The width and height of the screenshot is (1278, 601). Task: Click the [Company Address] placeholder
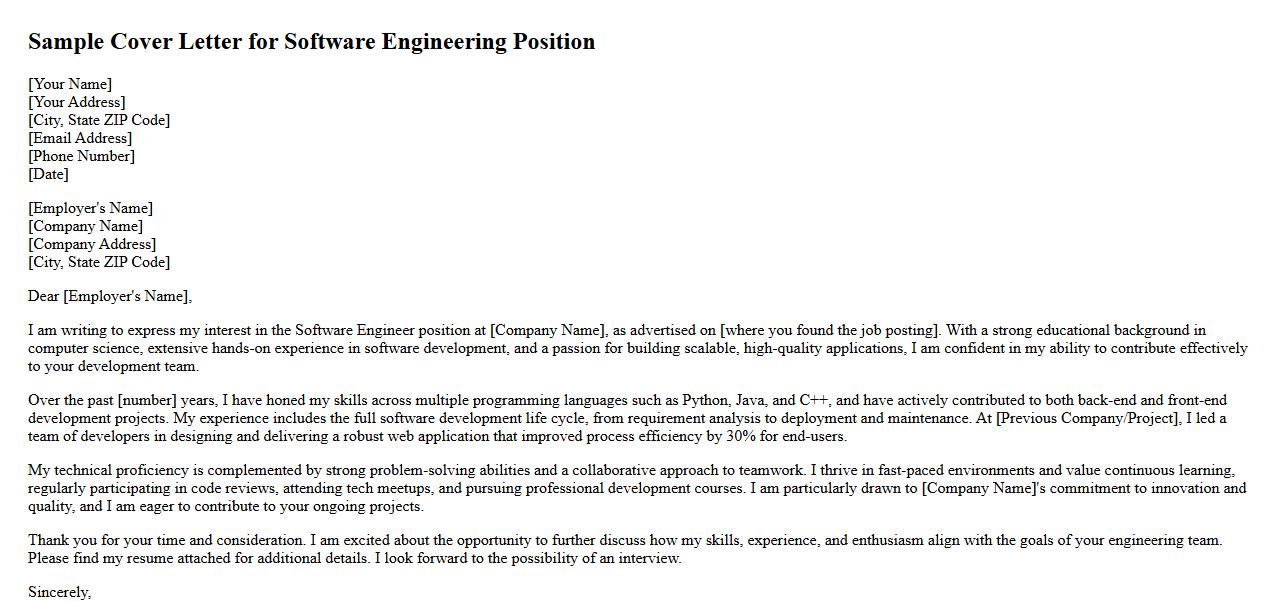pos(92,244)
